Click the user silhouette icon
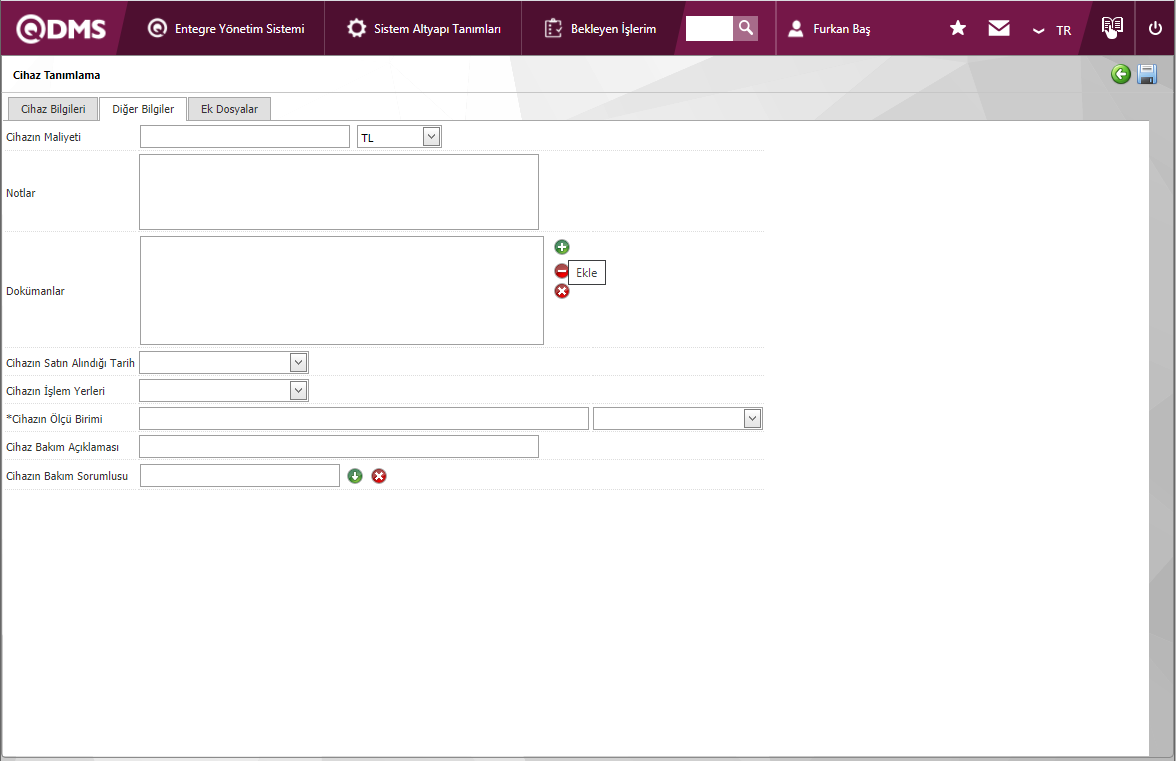This screenshot has height=761, width=1176. coord(796,28)
